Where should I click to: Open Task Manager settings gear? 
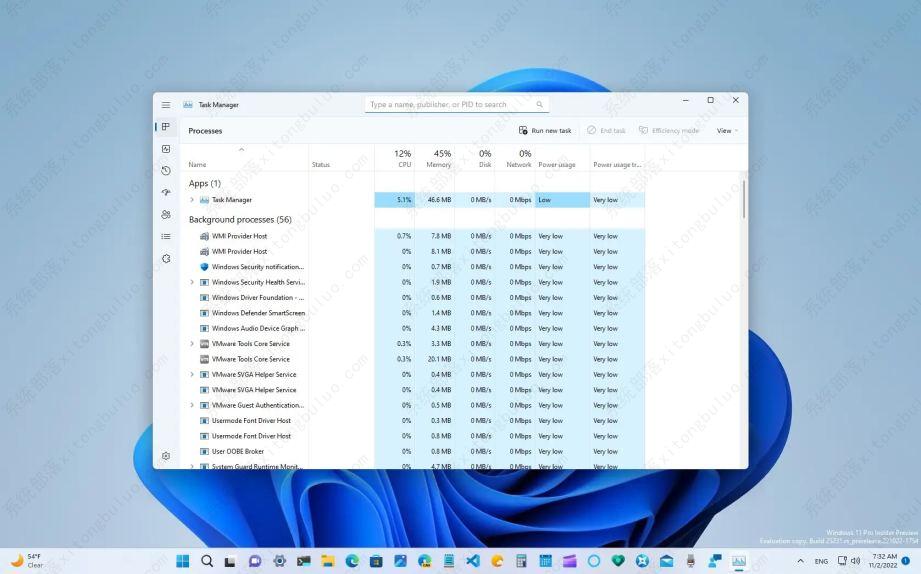point(166,456)
